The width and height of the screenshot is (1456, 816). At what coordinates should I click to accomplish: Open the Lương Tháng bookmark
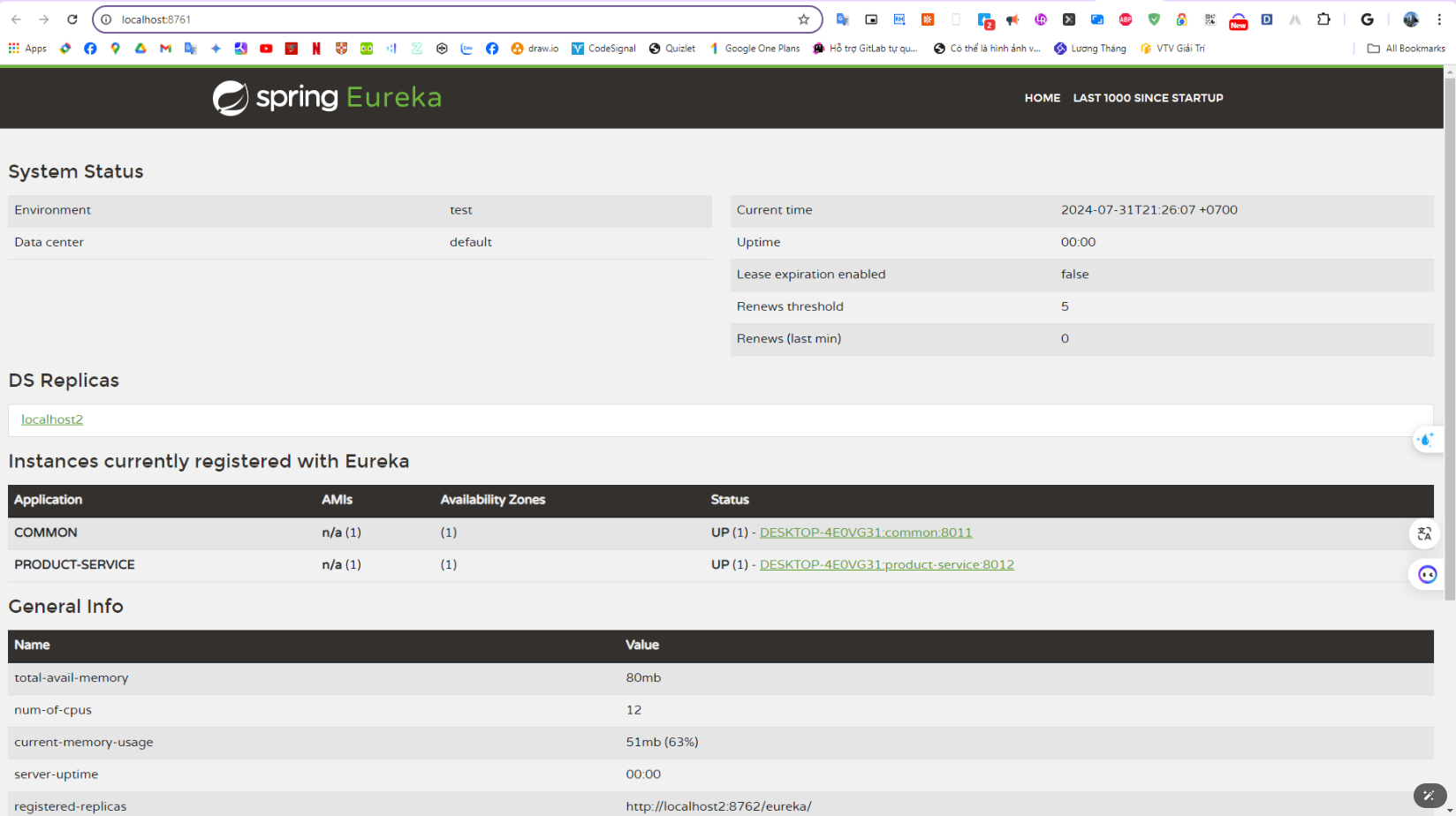(x=1090, y=49)
